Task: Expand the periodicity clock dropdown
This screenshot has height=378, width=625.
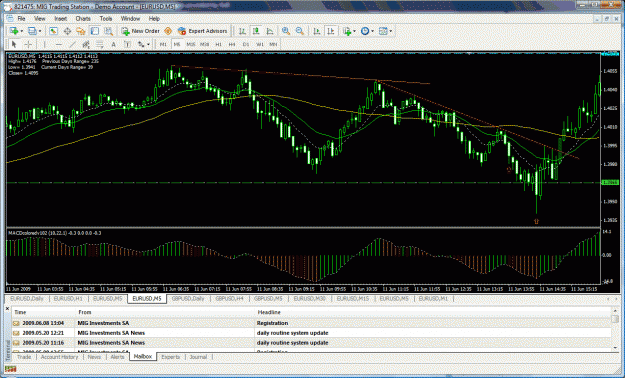Action: coord(372,31)
